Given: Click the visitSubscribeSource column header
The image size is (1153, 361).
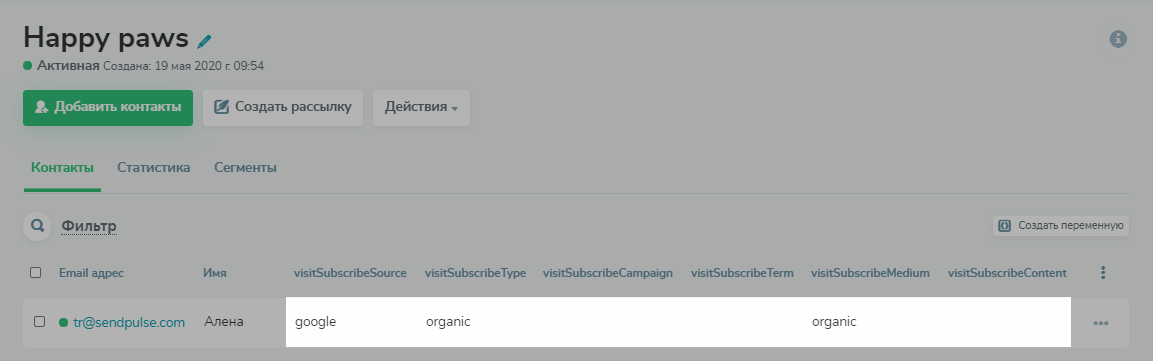Looking at the screenshot, I should click(350, 273).
